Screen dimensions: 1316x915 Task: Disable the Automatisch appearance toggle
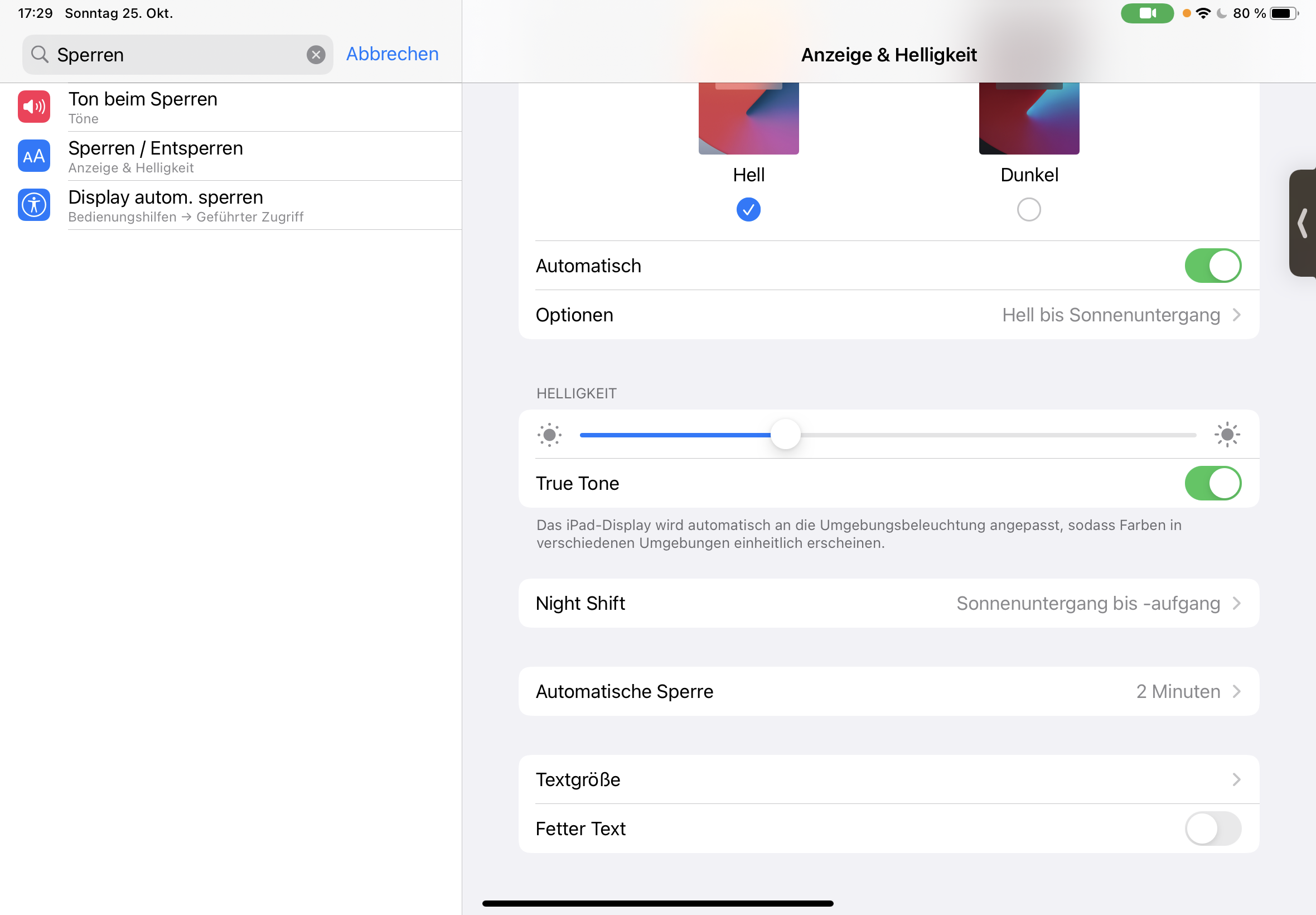1212,266
